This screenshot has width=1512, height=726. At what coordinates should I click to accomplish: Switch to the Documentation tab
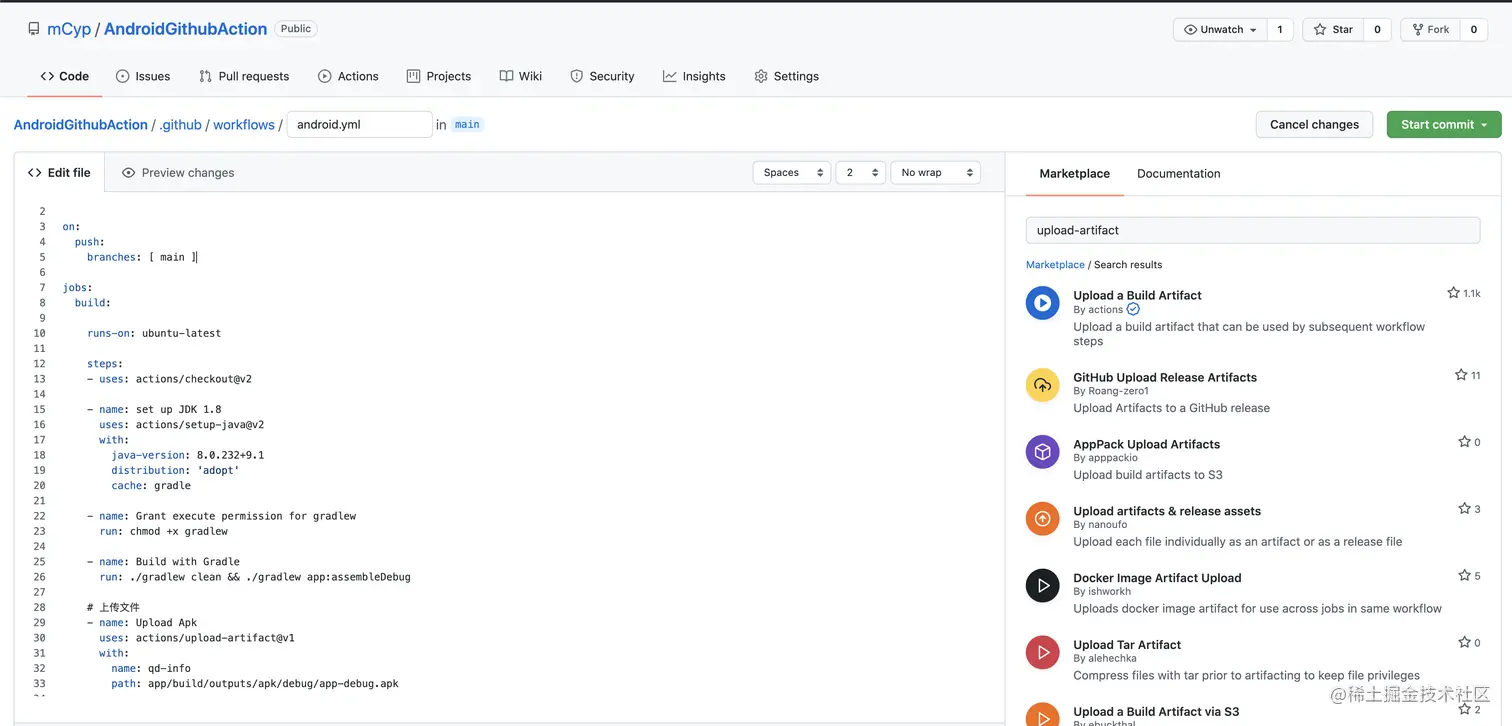[x=1178, y=173]
